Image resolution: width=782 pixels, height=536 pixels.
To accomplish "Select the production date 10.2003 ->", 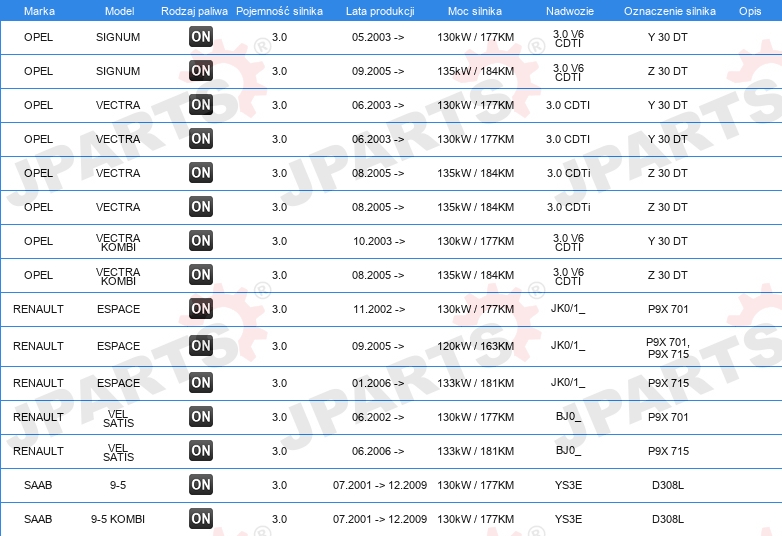I will pyautogui.click(x=379, y=241).
